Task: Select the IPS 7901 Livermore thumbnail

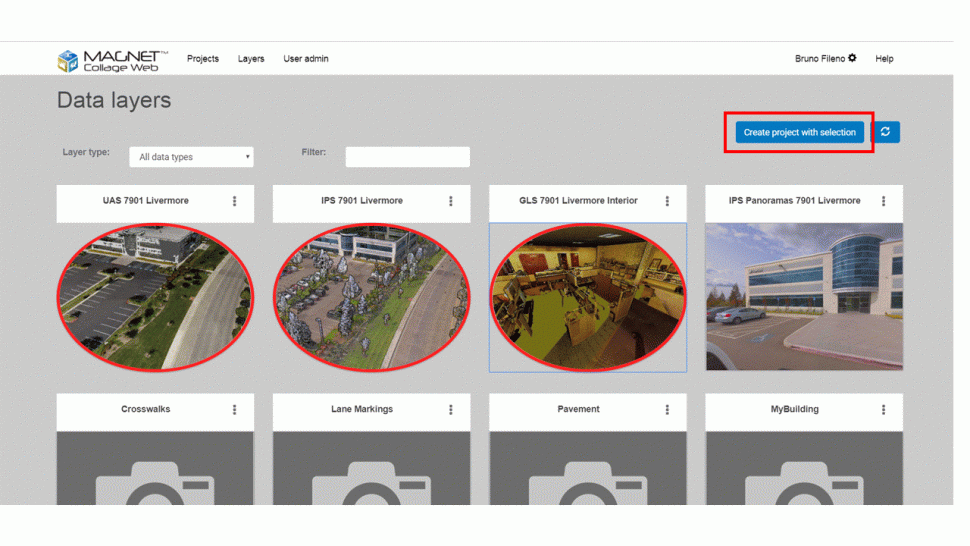Action: coord(372,297)
